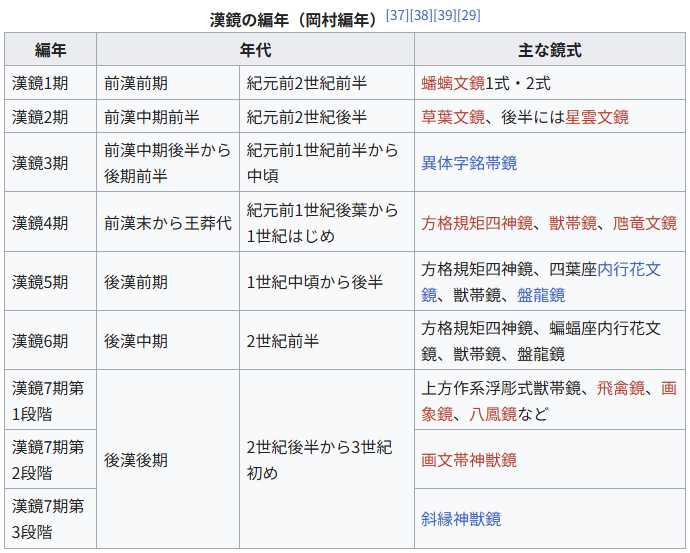Click the 年代 column header
The height and width of the screenshot is (553, 690).
point(255,49)
